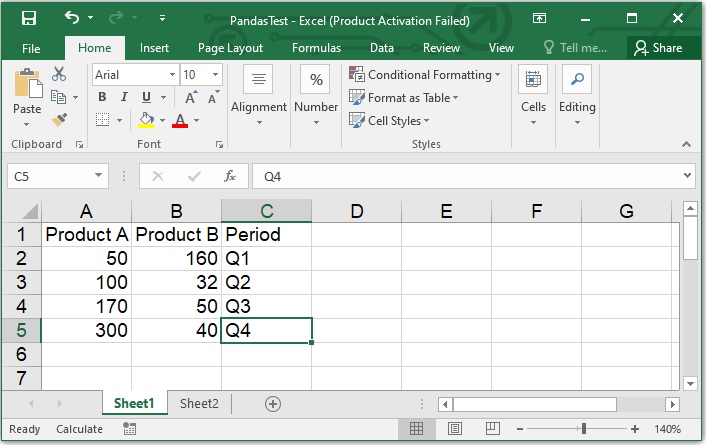The height and width of the screenshot is (445, 706).
Task: Click the Format Painter brush icon
Action: click(59, 119)
